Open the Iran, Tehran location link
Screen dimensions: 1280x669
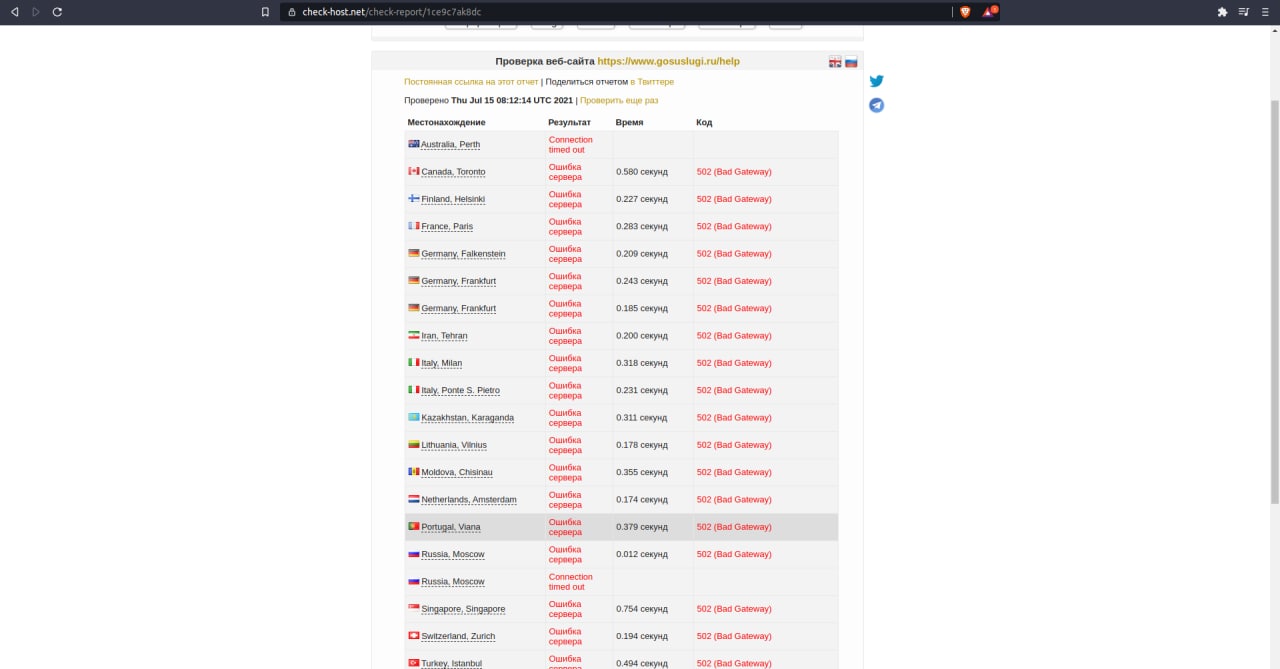[x=444, y=336]
